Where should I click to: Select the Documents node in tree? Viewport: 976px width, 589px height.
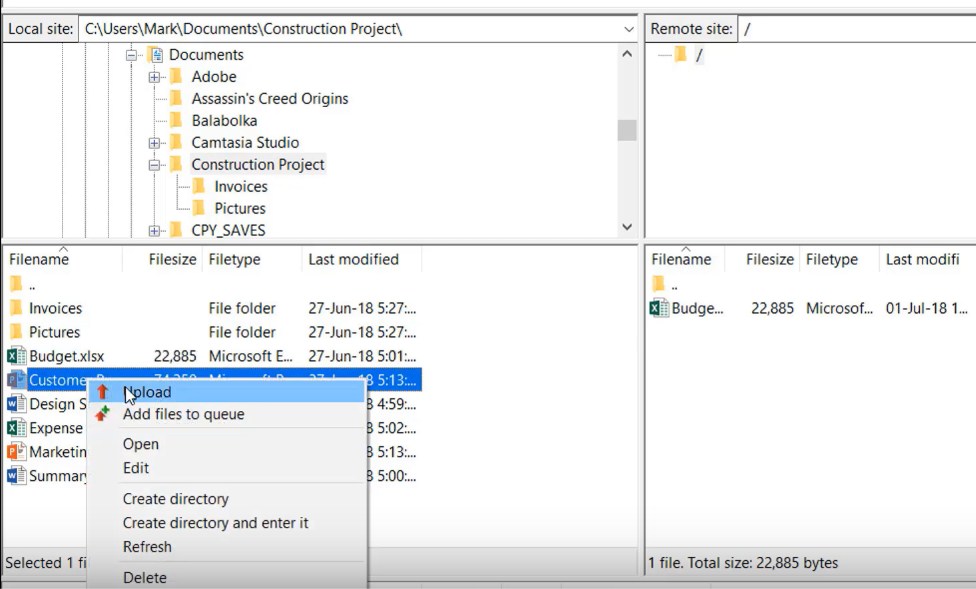pos(206,55)
